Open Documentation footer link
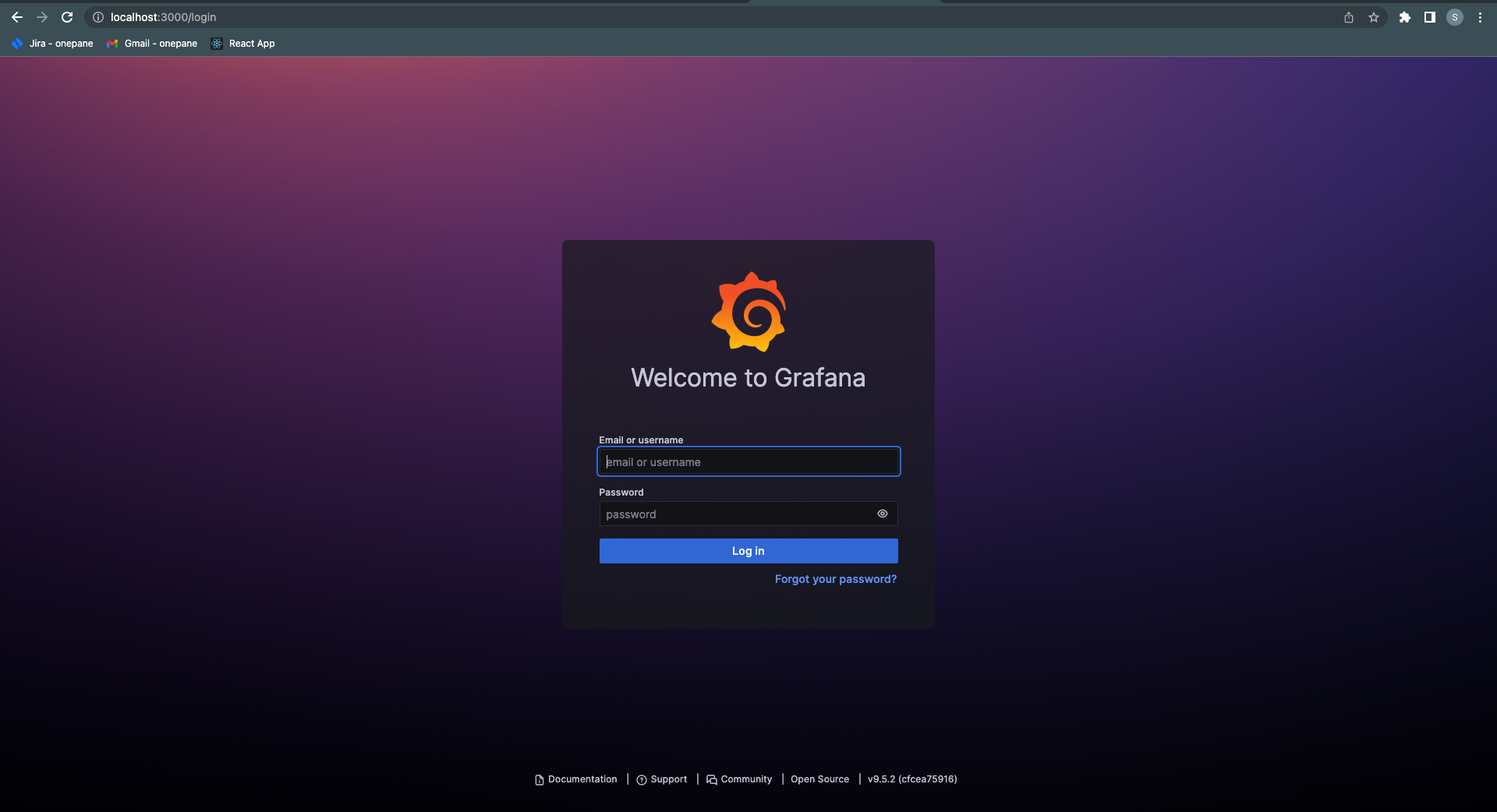This screenshot has width=1497, height=812. [576, 779]
